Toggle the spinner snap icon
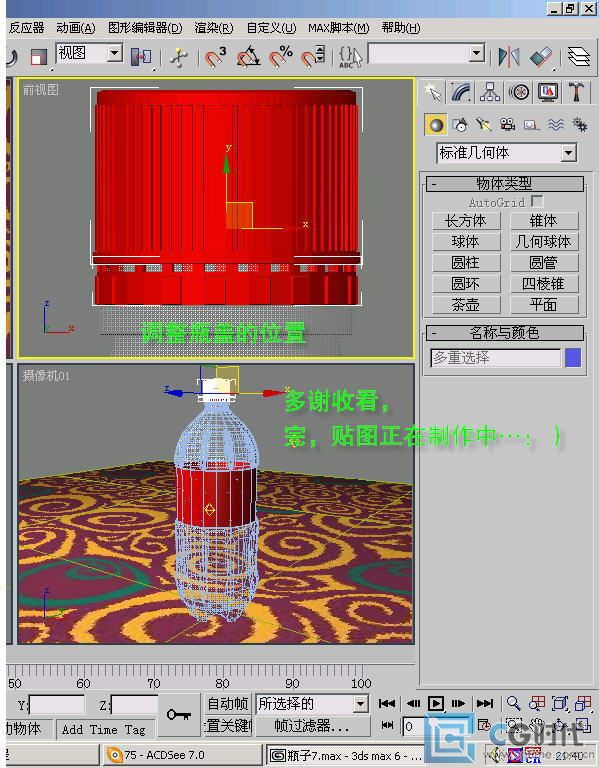The width and height of the screenshot is (599, 768). pyautogui.click(x=312, y=57)
